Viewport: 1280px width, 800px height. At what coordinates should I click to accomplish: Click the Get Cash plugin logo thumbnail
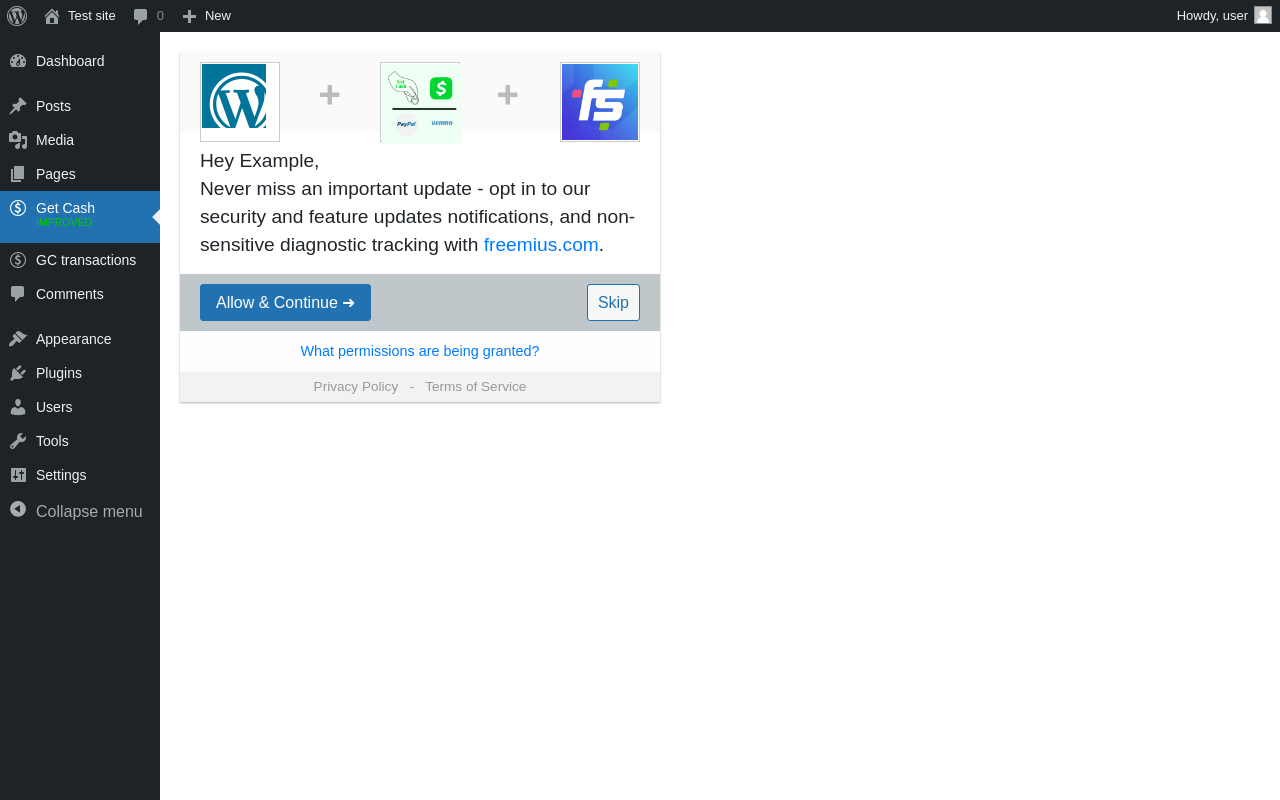point(420,102)
